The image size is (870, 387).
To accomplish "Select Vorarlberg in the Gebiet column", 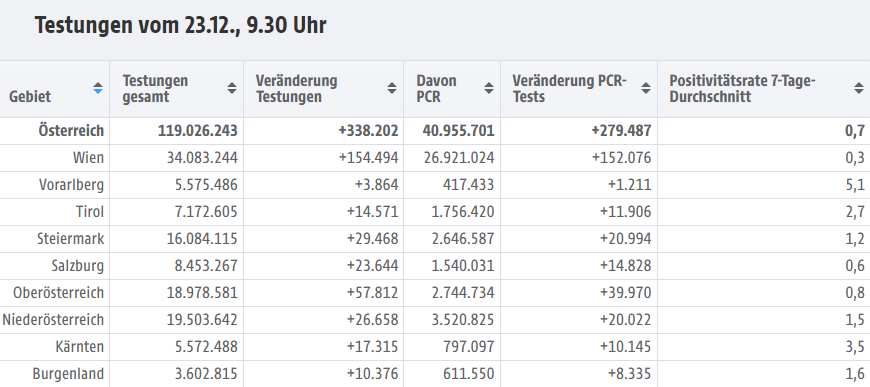I will (72, 185).
